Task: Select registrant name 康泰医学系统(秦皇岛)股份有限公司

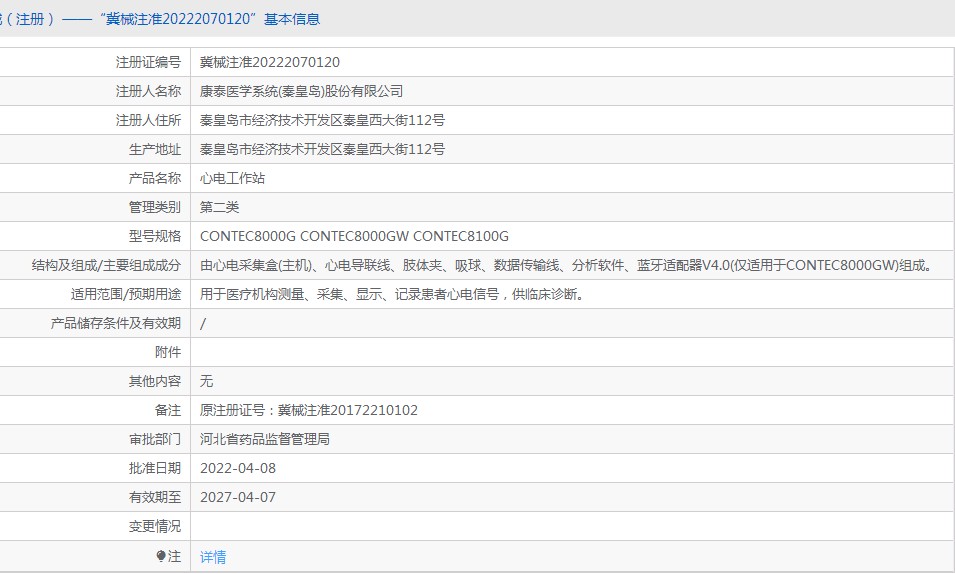Action: (x=301, y=91)
